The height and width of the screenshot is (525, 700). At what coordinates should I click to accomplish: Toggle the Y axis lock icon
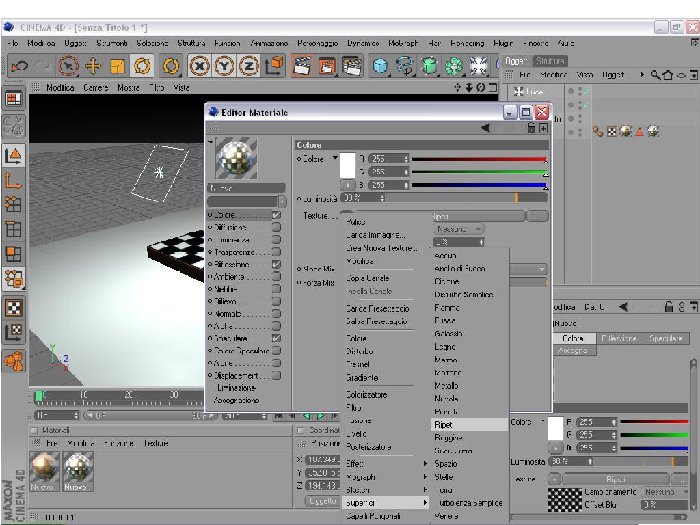tap(224, 67)
